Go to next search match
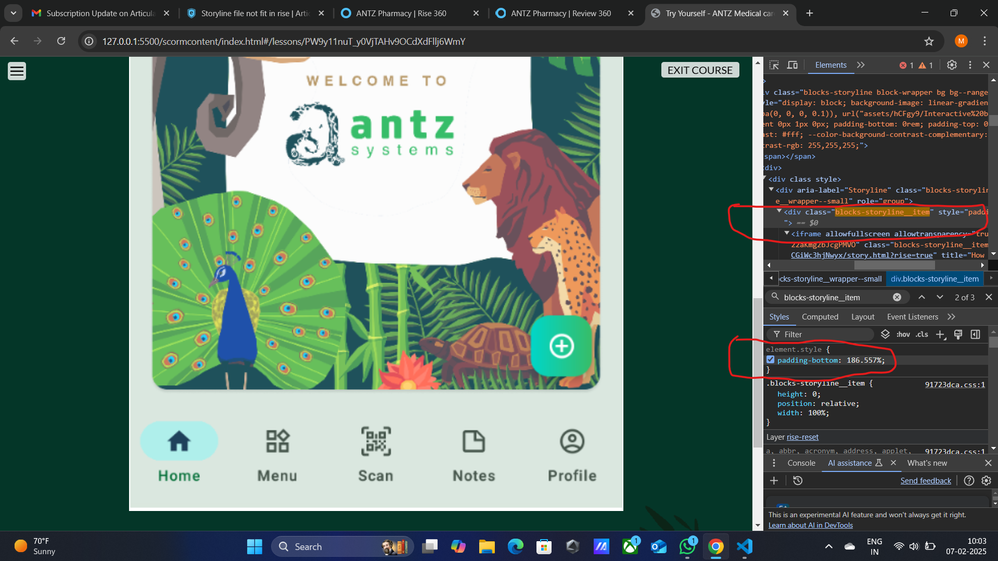Viewport: 998px width, 561px height. (939, 297)
